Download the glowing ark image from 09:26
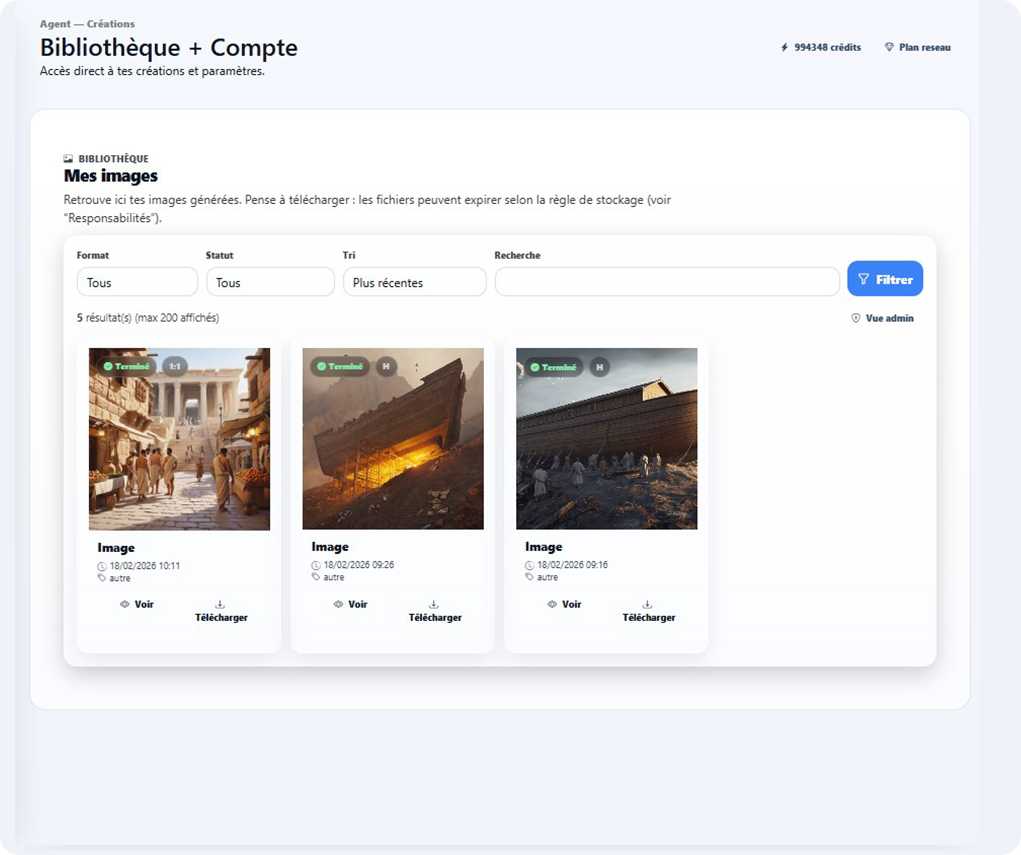This screenshot has height=855, width=1021. [x=435, y=611]
